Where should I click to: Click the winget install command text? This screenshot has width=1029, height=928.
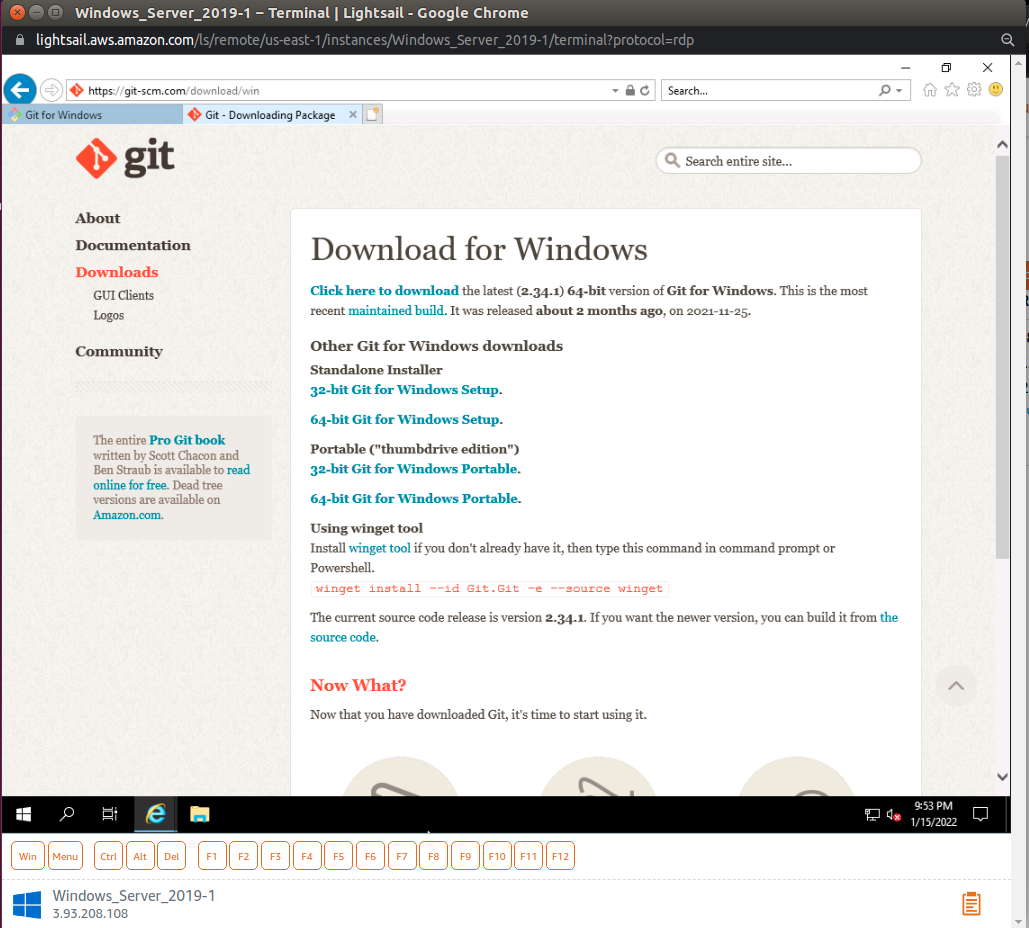pos(489,589)
